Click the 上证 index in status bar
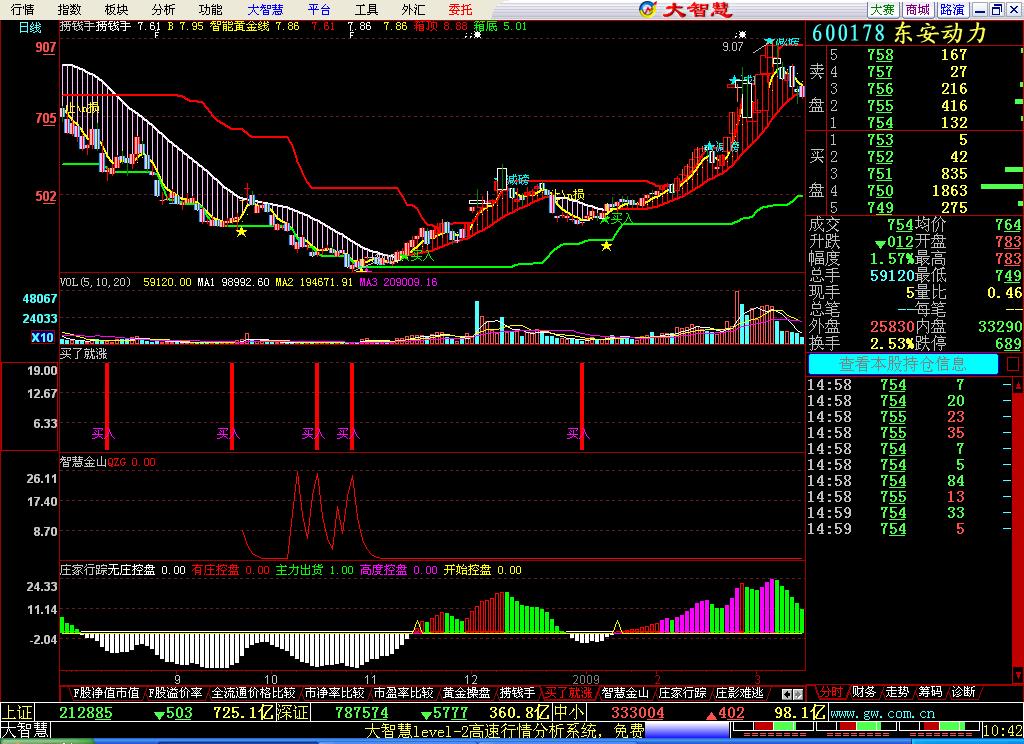 click(x=16, y=712)
